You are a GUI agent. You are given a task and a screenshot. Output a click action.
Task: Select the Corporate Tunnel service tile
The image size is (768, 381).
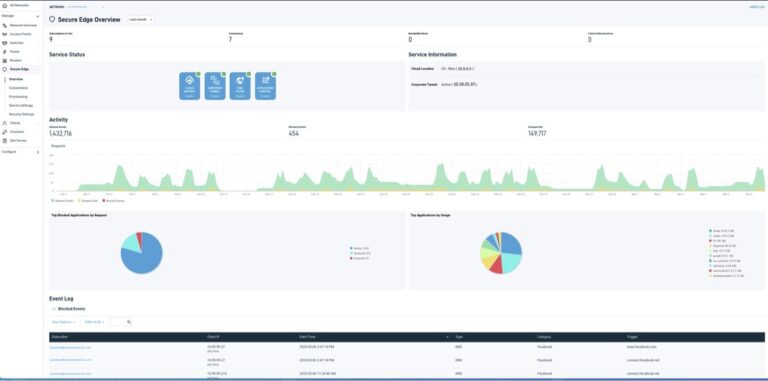(x=215, y=86)
